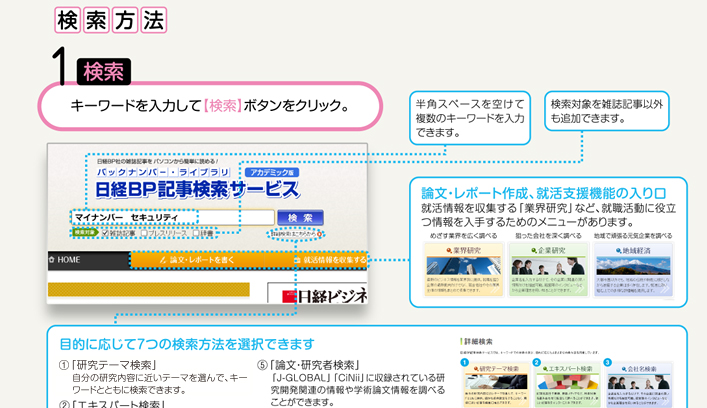Click the 狙った会社を深く調べる caption
This screenshot has width=707, height=408.
[x=548, y=236]
